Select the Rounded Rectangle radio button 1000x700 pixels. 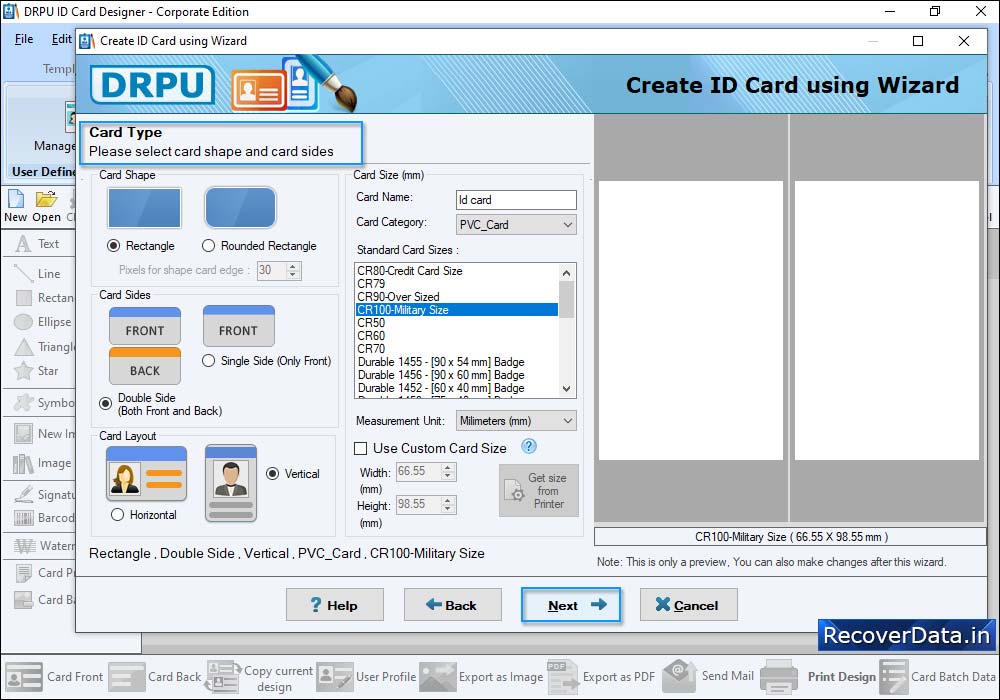tap(209, 246)
